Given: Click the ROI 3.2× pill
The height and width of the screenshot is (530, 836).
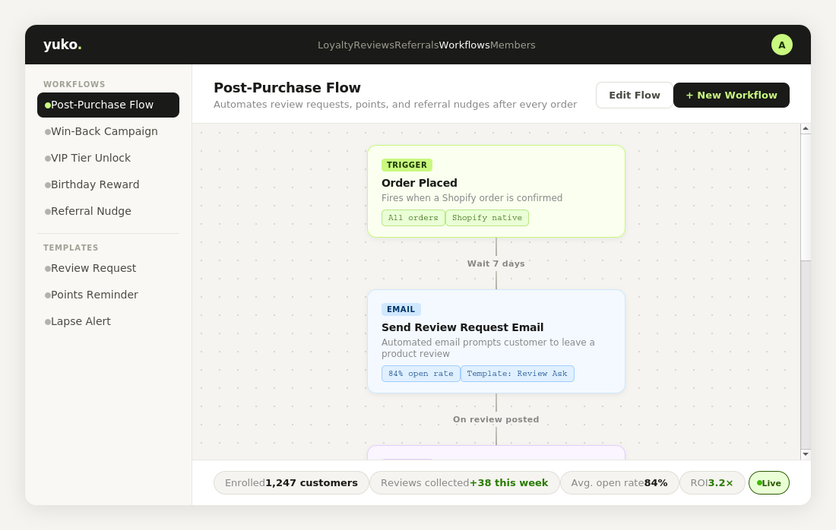Looking at the screenshot, I should [712, 483].
